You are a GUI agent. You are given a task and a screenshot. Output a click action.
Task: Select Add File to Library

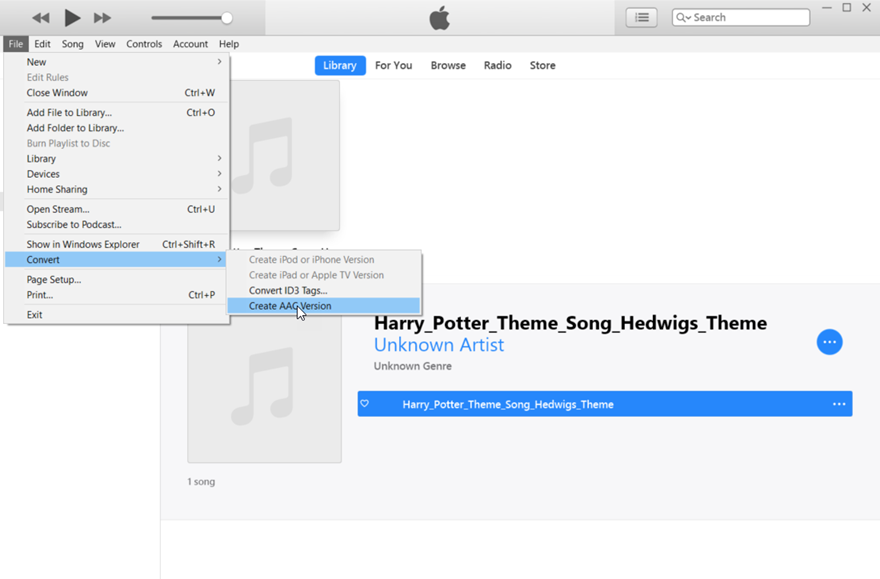pyautogui.click(x=117, y=112)
